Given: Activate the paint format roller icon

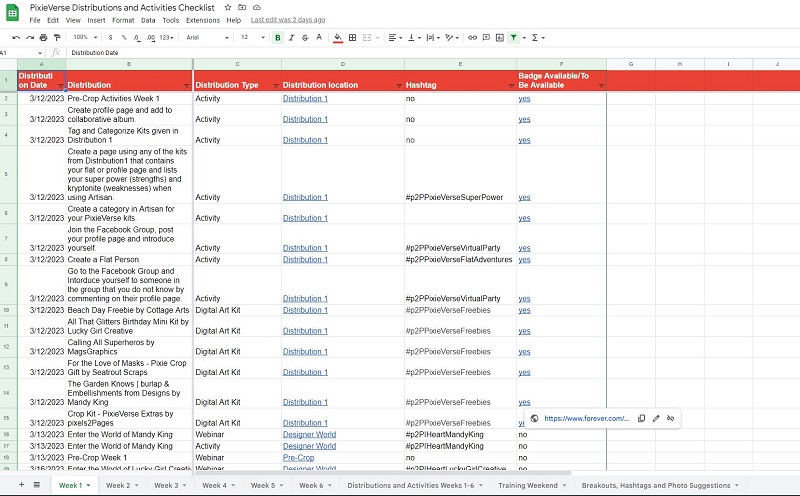Looking at the screenshot, I should [x=57, y=38].
